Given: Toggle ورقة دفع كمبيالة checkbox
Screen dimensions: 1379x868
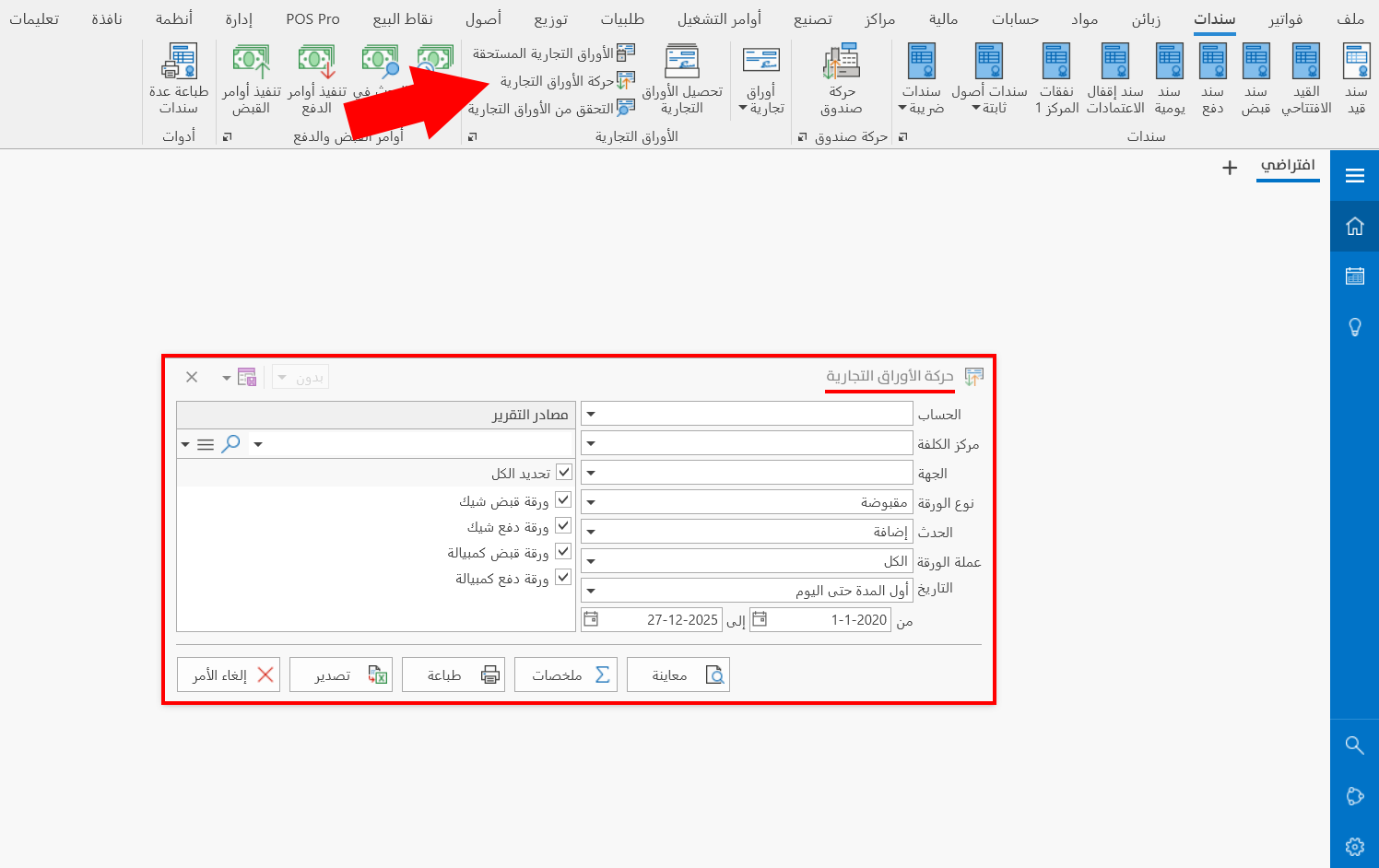Looking at the screenshot, I should (x=563, y=578).
